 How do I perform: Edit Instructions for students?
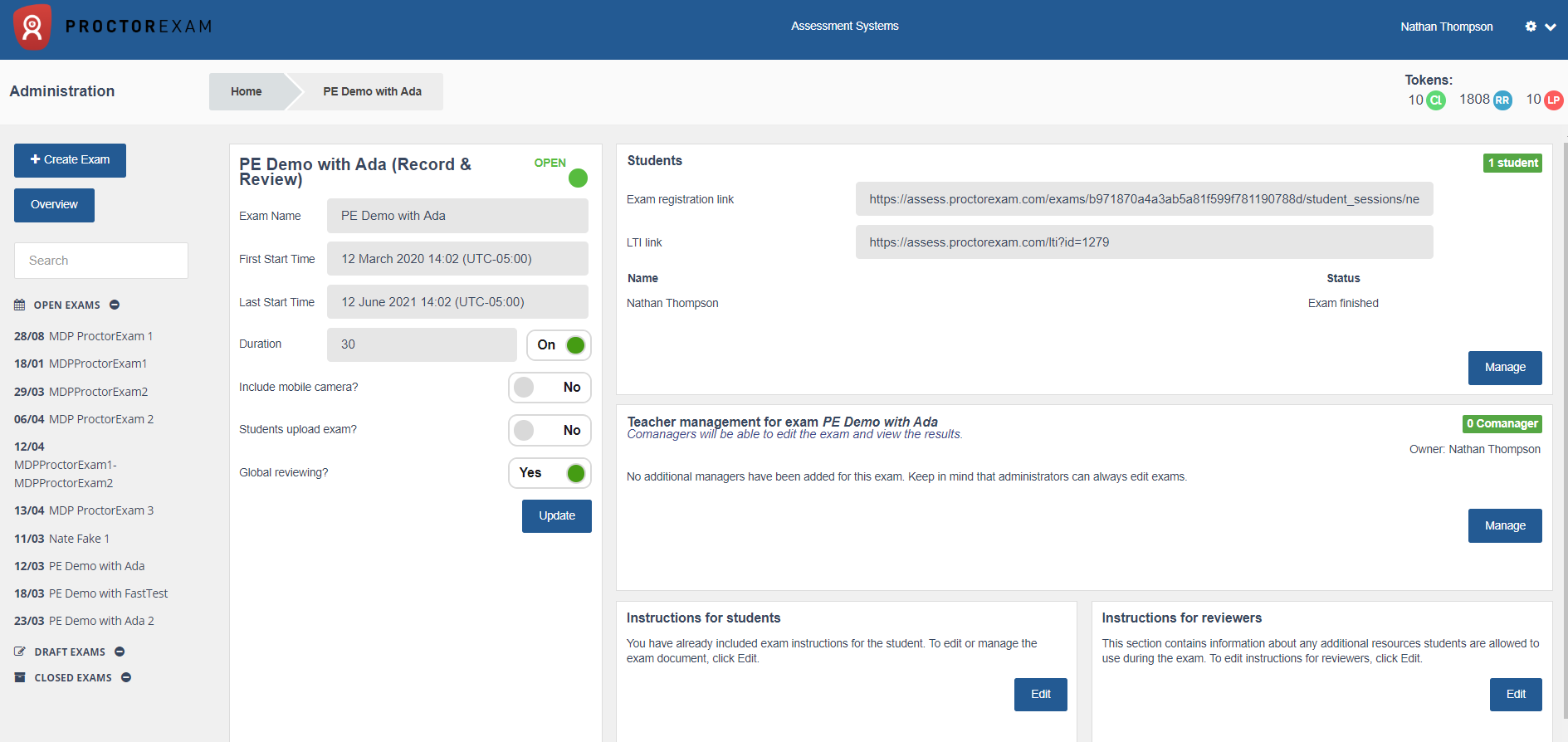pyautogui.click(x=1040, y=695)
